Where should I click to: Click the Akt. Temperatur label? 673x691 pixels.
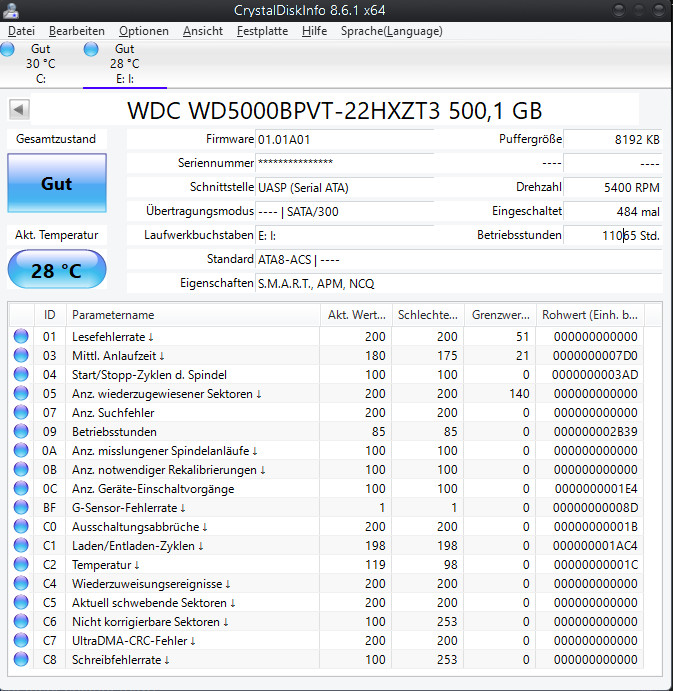57,234
